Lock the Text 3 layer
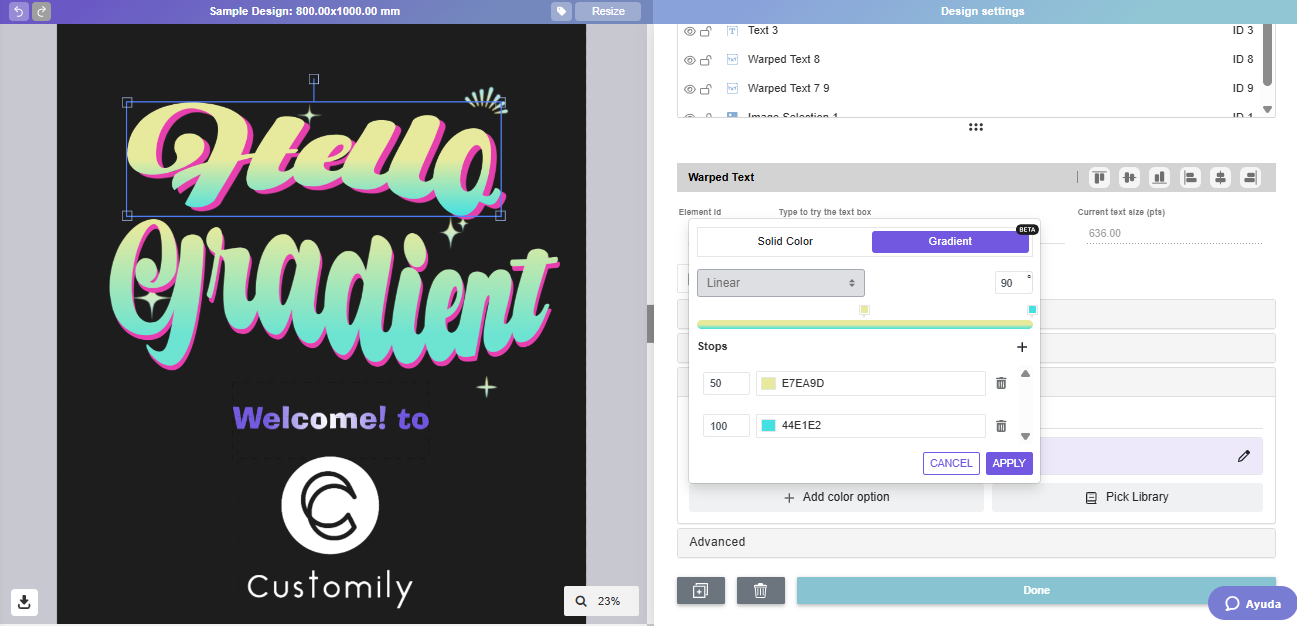The image size is (1297, 626). tap(706, 31)
